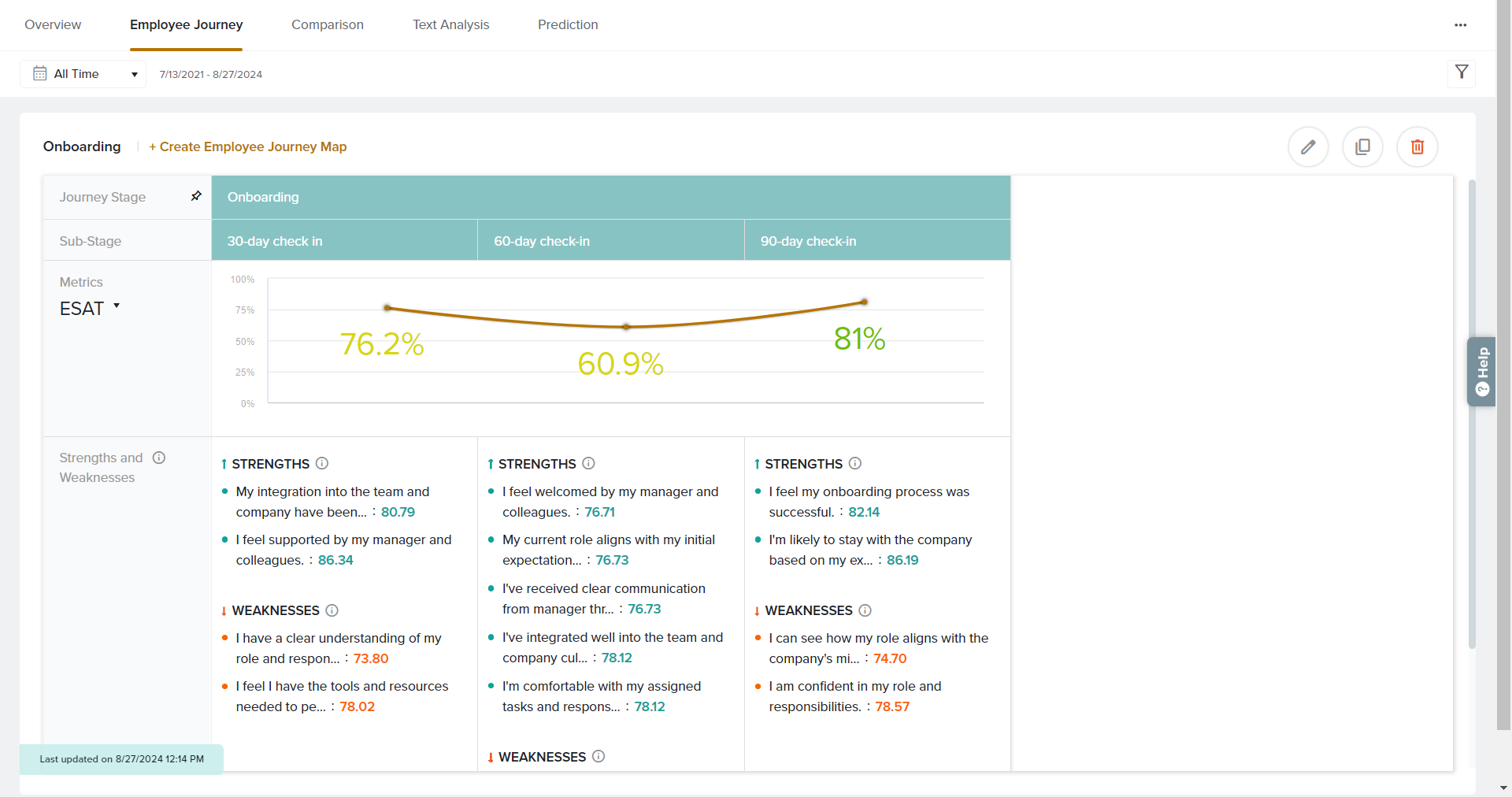
Task: Open the Help side panel button
Action: point(1481,372)
